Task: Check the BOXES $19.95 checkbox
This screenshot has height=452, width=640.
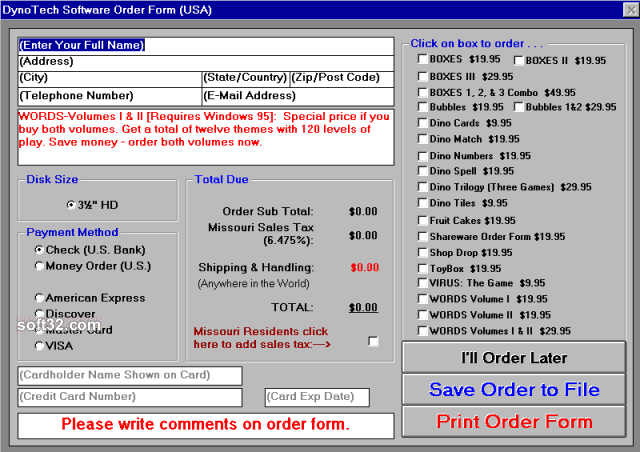Action: [x=422, y=59]
